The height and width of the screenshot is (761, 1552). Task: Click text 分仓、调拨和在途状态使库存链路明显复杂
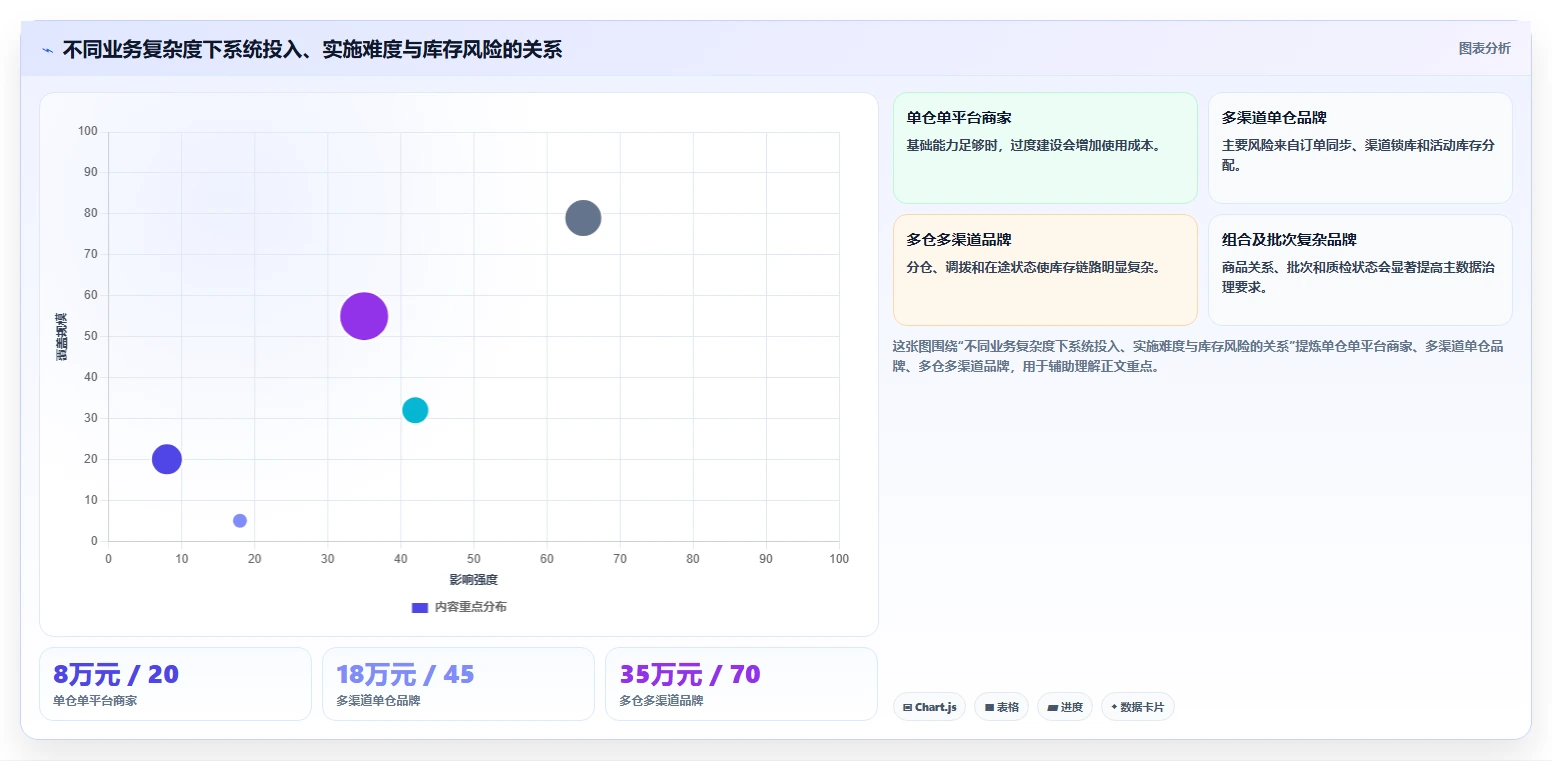point(1034,268)
